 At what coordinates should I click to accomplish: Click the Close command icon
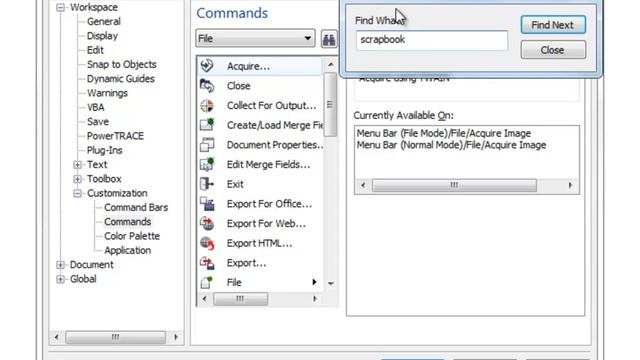coord(207,86)
